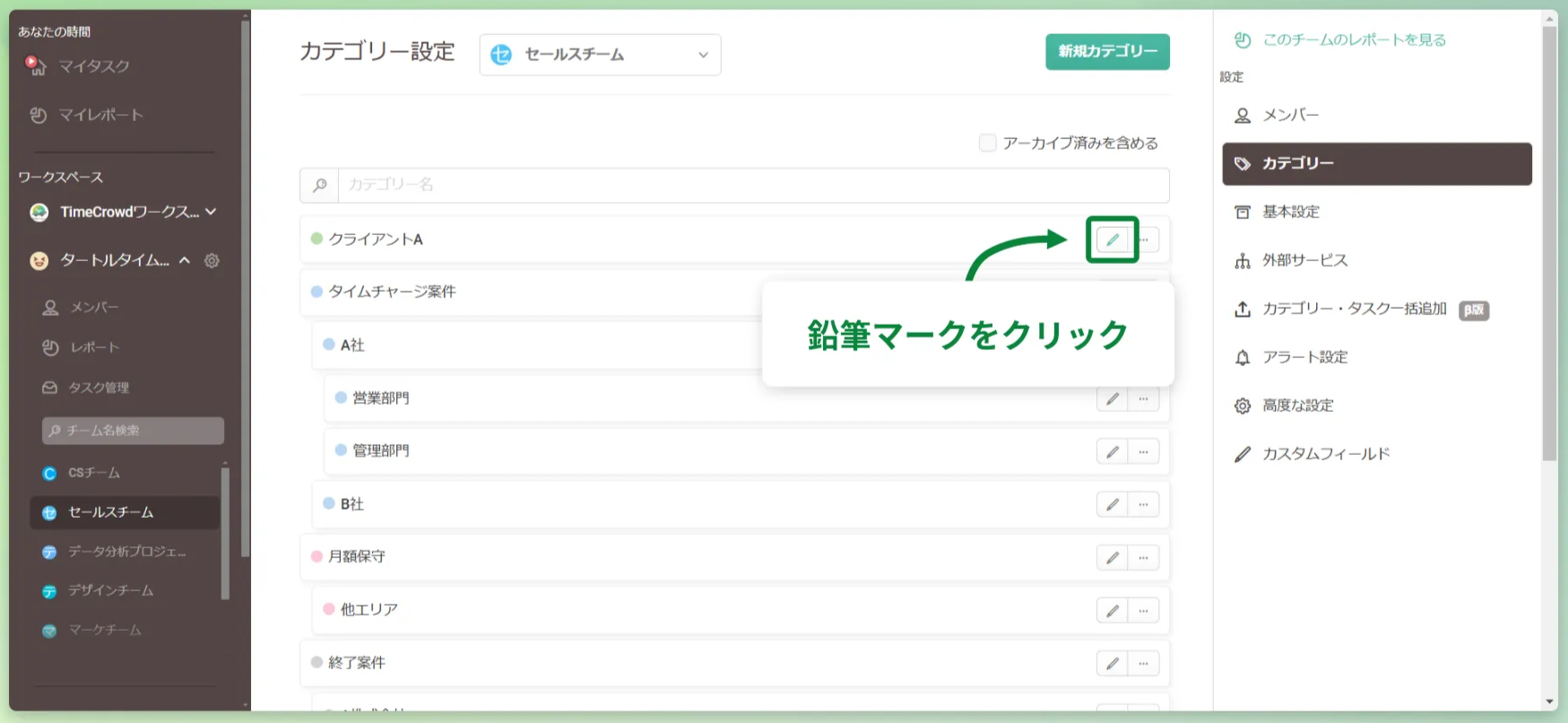Expand the TimeCrowdワークス workspace dropdown
Screen dimensions: 1568x723
click(x=211, y=213)
